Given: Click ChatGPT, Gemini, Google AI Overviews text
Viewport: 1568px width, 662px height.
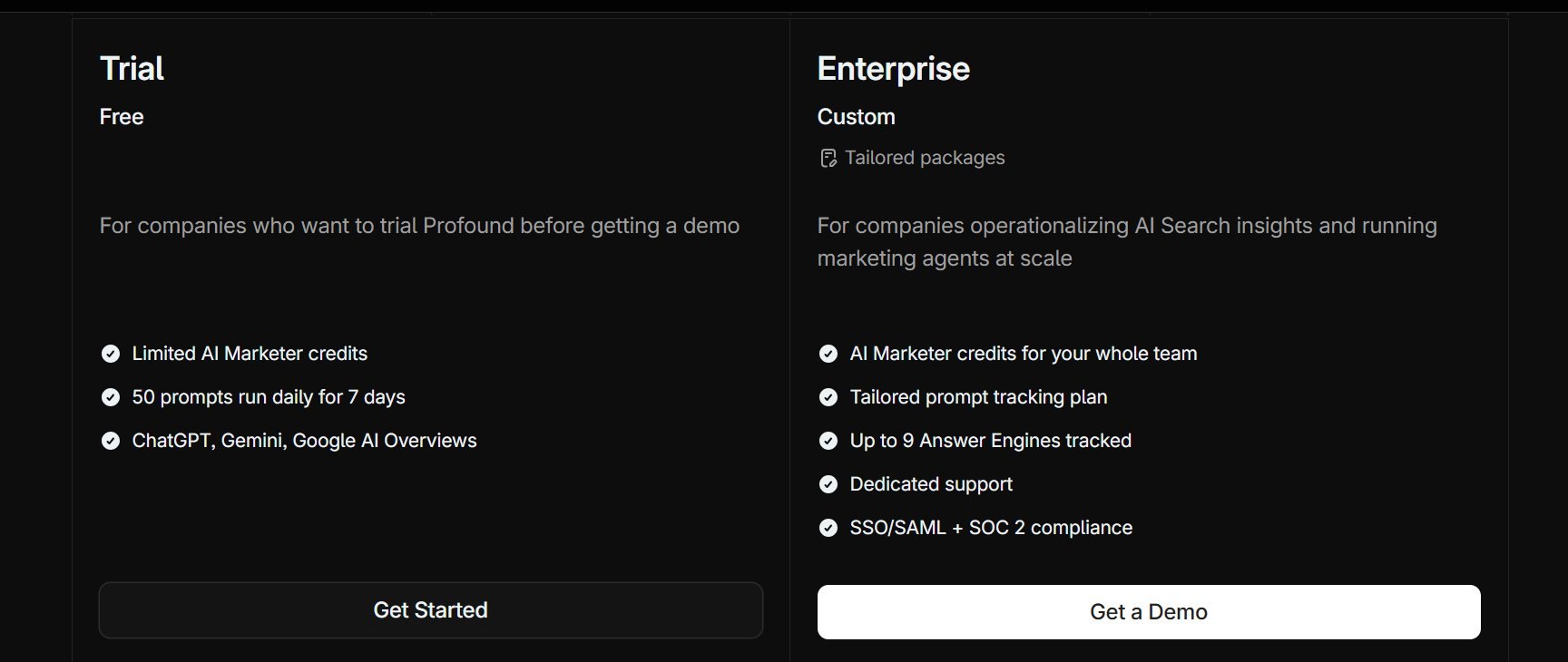Looking at the screenshot, I should (304, 441).
